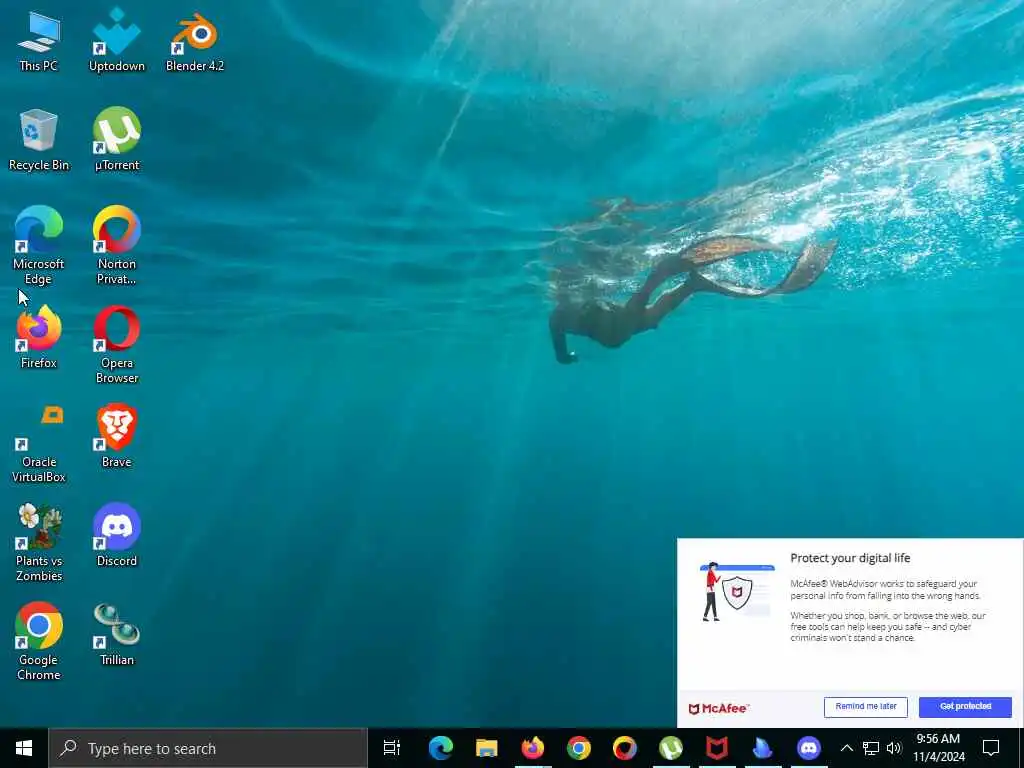
Task: Open Google Chrome from the taskbar
Action: click(579, 748)
